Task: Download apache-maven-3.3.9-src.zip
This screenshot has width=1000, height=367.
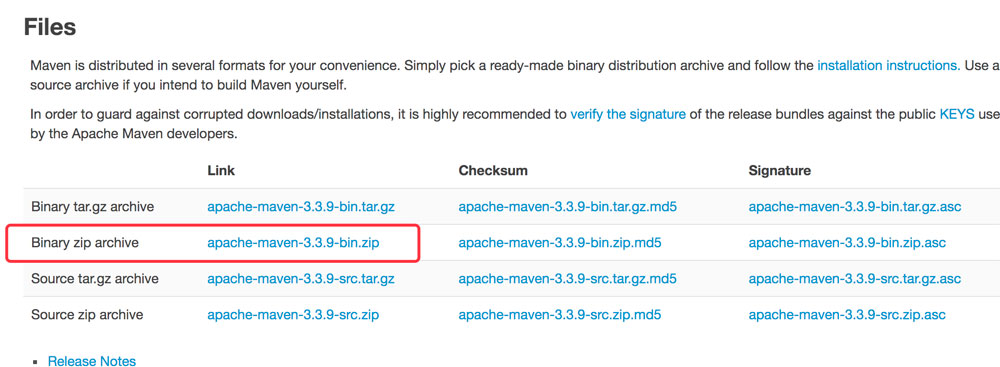Action: 293,315
